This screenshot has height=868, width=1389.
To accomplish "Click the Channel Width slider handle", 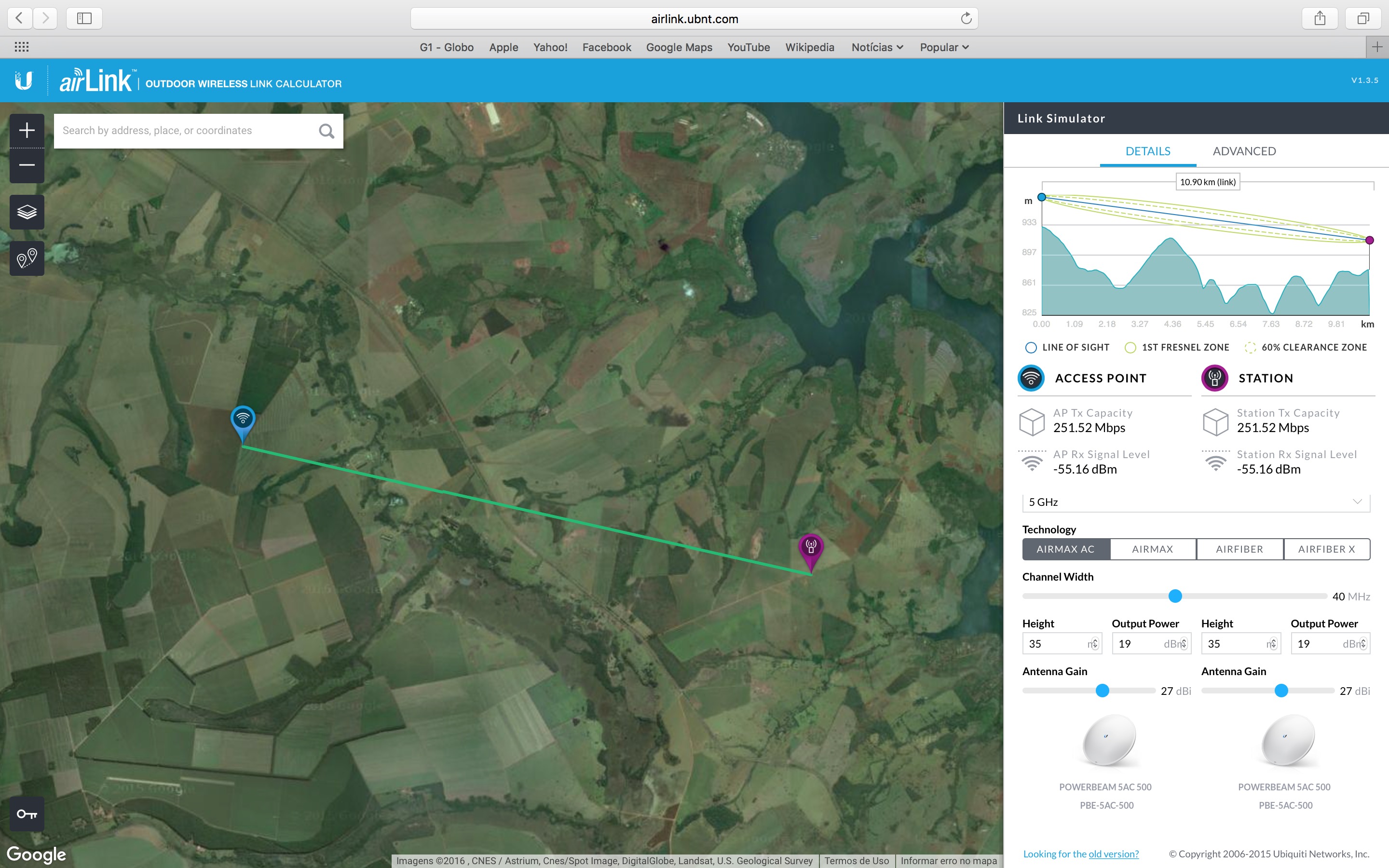I will pos(1175,596).
